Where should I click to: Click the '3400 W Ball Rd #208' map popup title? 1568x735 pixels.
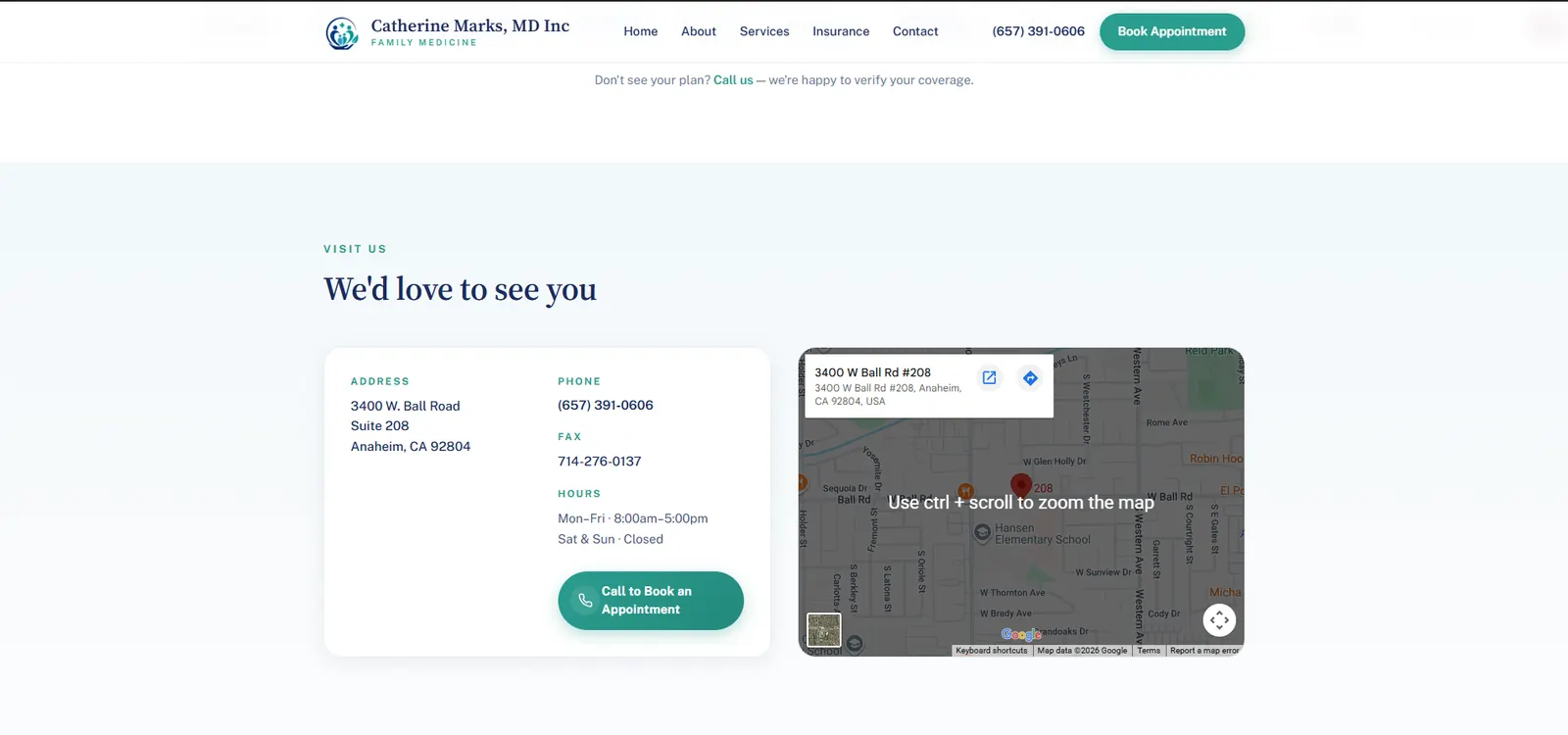tap(873, 372)
